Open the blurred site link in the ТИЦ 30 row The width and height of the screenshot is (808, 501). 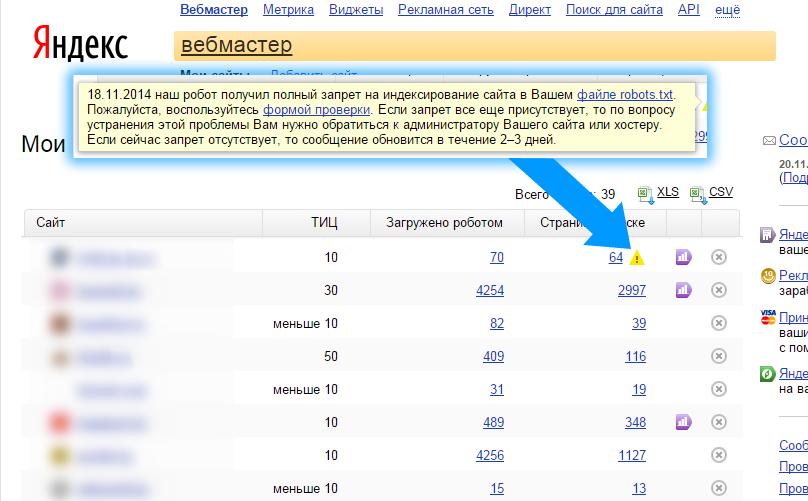click(108, 291)
